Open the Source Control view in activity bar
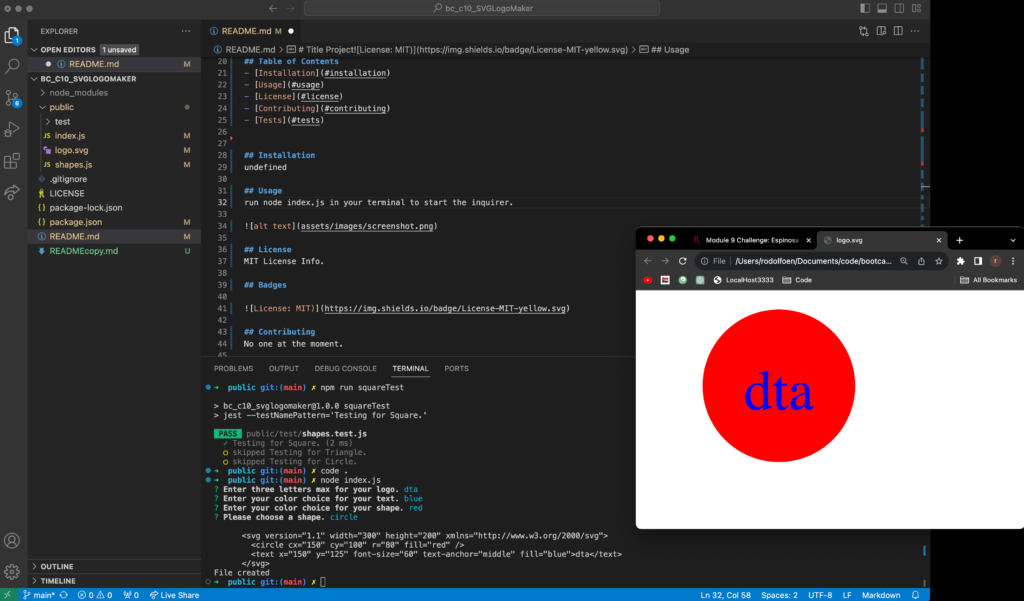The width and height of the screenshot is (1024, 601). coord(12,97)
